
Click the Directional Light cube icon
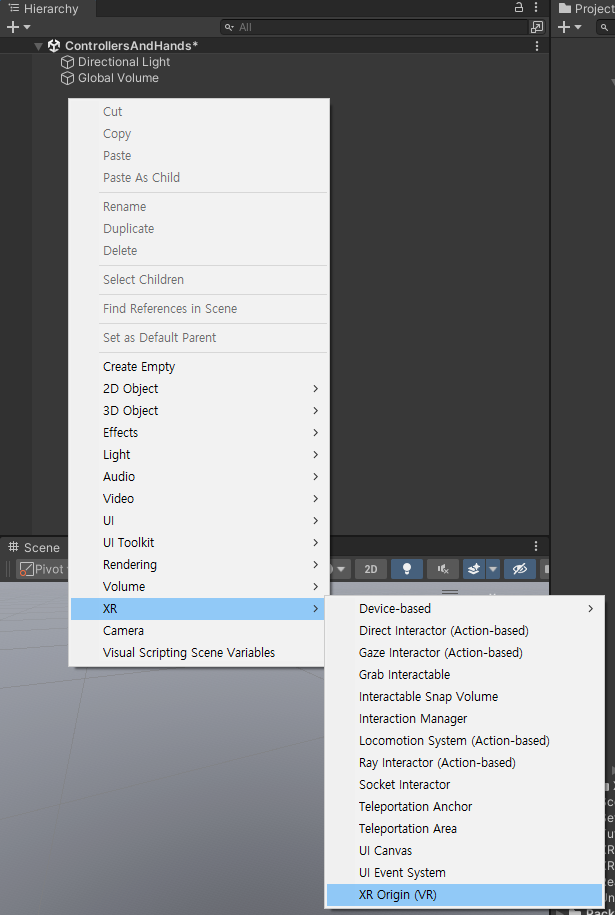click(x=68, y=62)
